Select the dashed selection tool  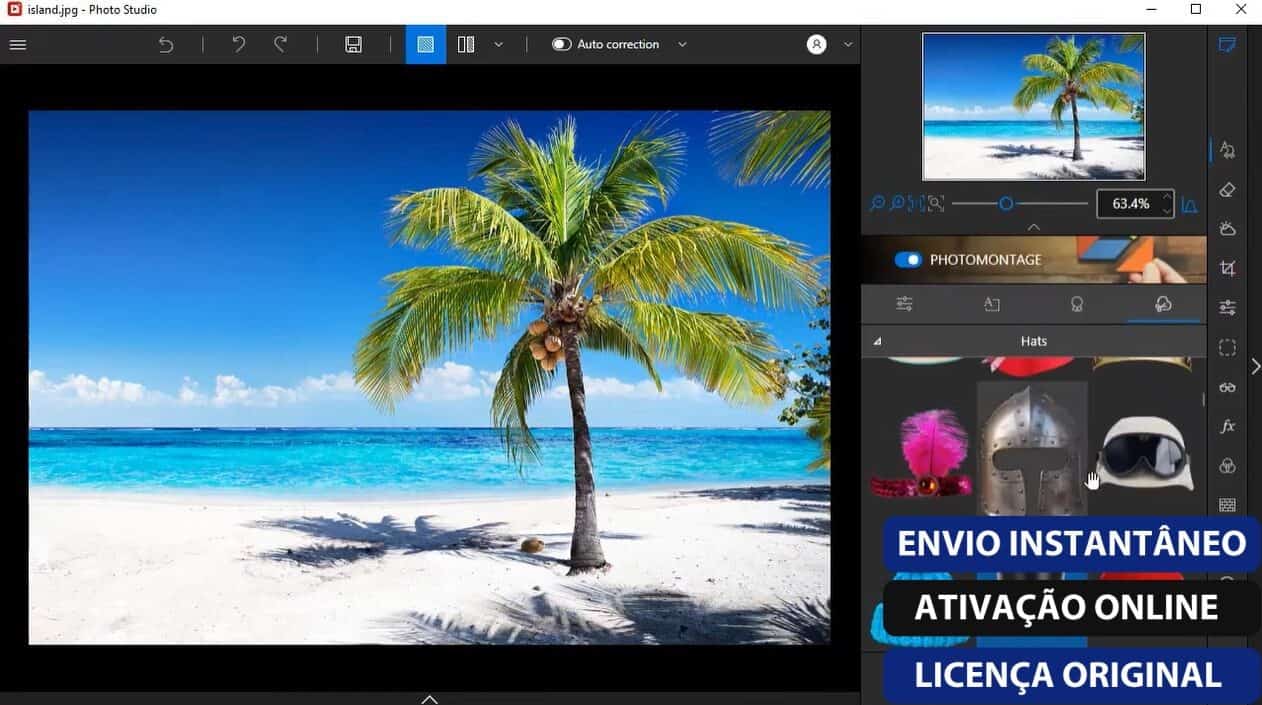tap(1228, 347)
